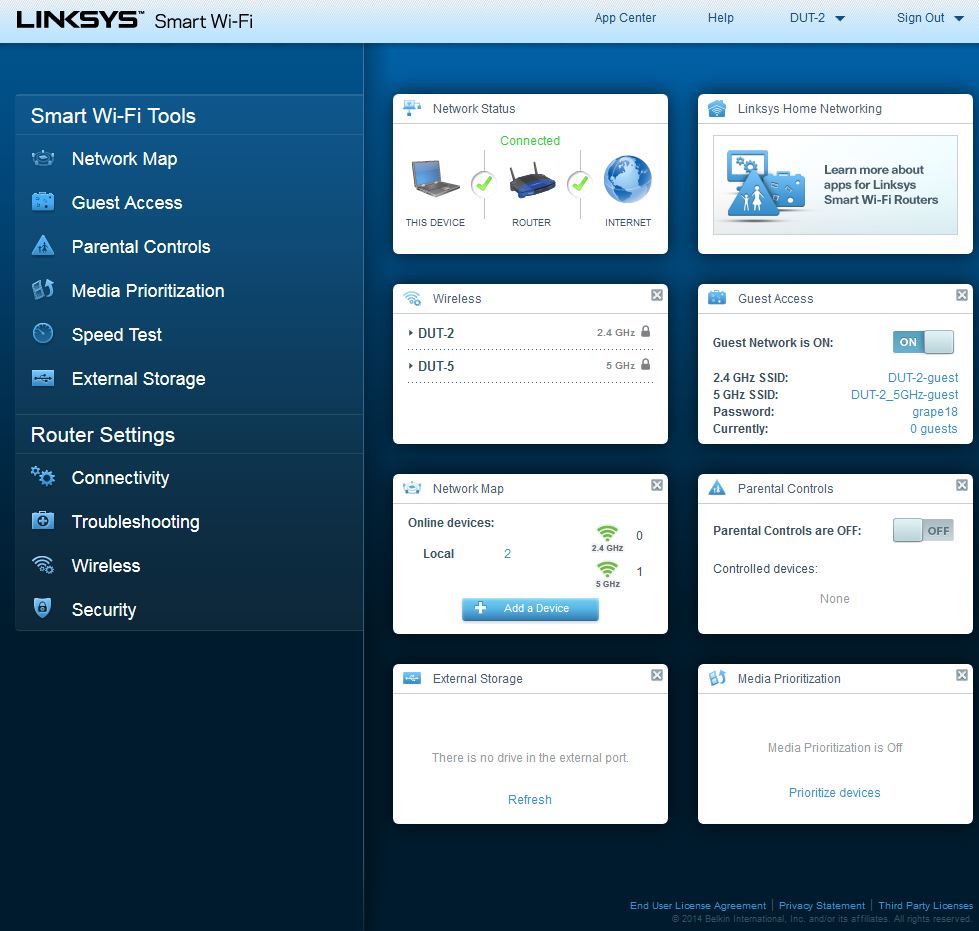Click the Wireless settings icon in sidebar
Viewport: 979px width, 931px height.
[43, 564]
